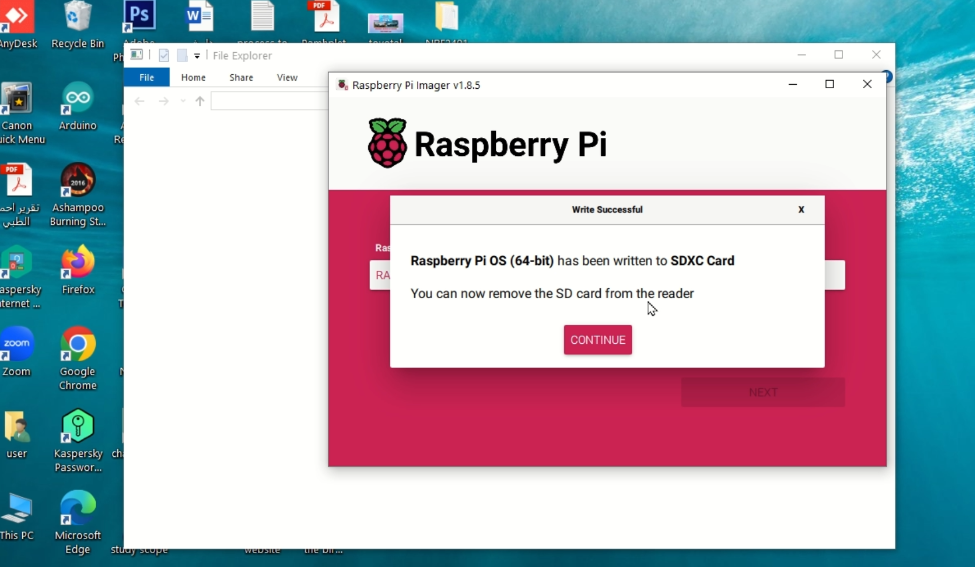
Task: Maximize the Raspberry Pi Imager window
Action: point(829,84)
